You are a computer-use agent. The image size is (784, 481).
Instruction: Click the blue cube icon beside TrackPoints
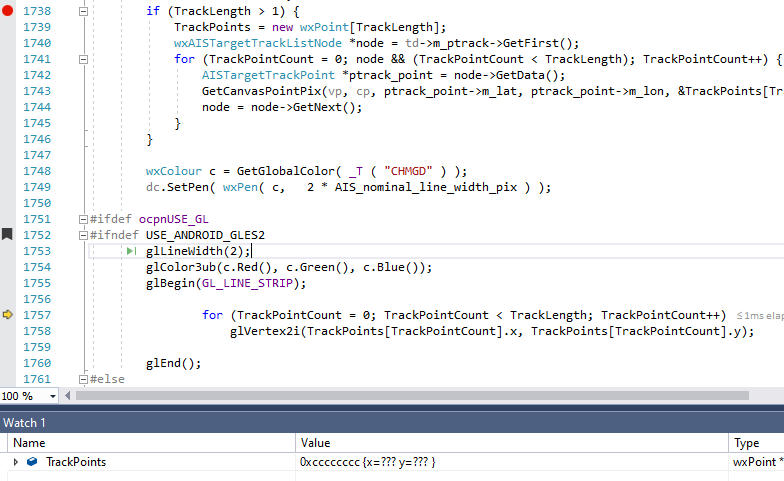(32, 462)
